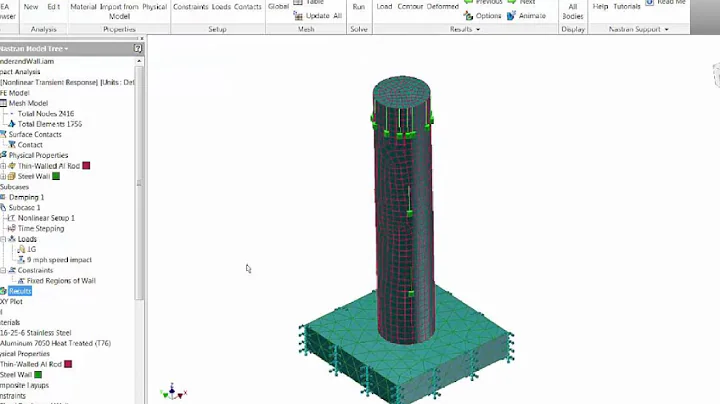This screenshot has width=720, height=404.
Task: Click the New analysis button
Action: click(x=31, y=7)
